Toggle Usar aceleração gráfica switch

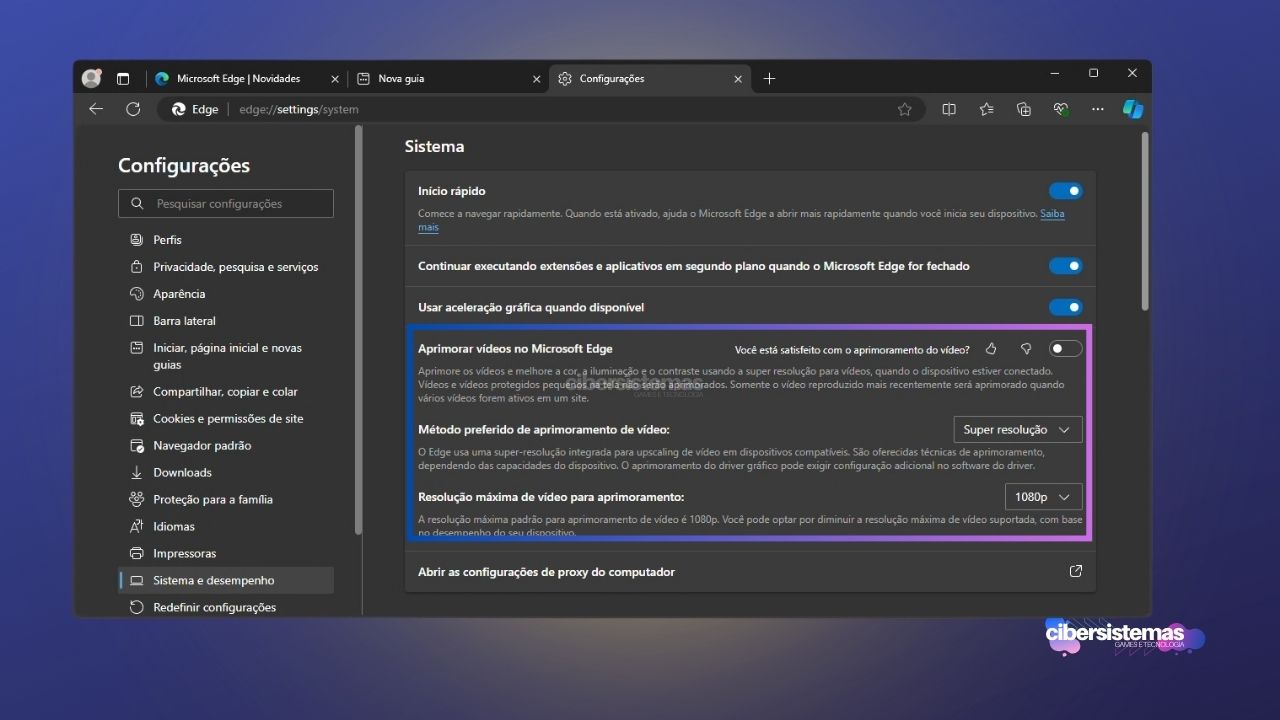click(x=1066, y=307)
